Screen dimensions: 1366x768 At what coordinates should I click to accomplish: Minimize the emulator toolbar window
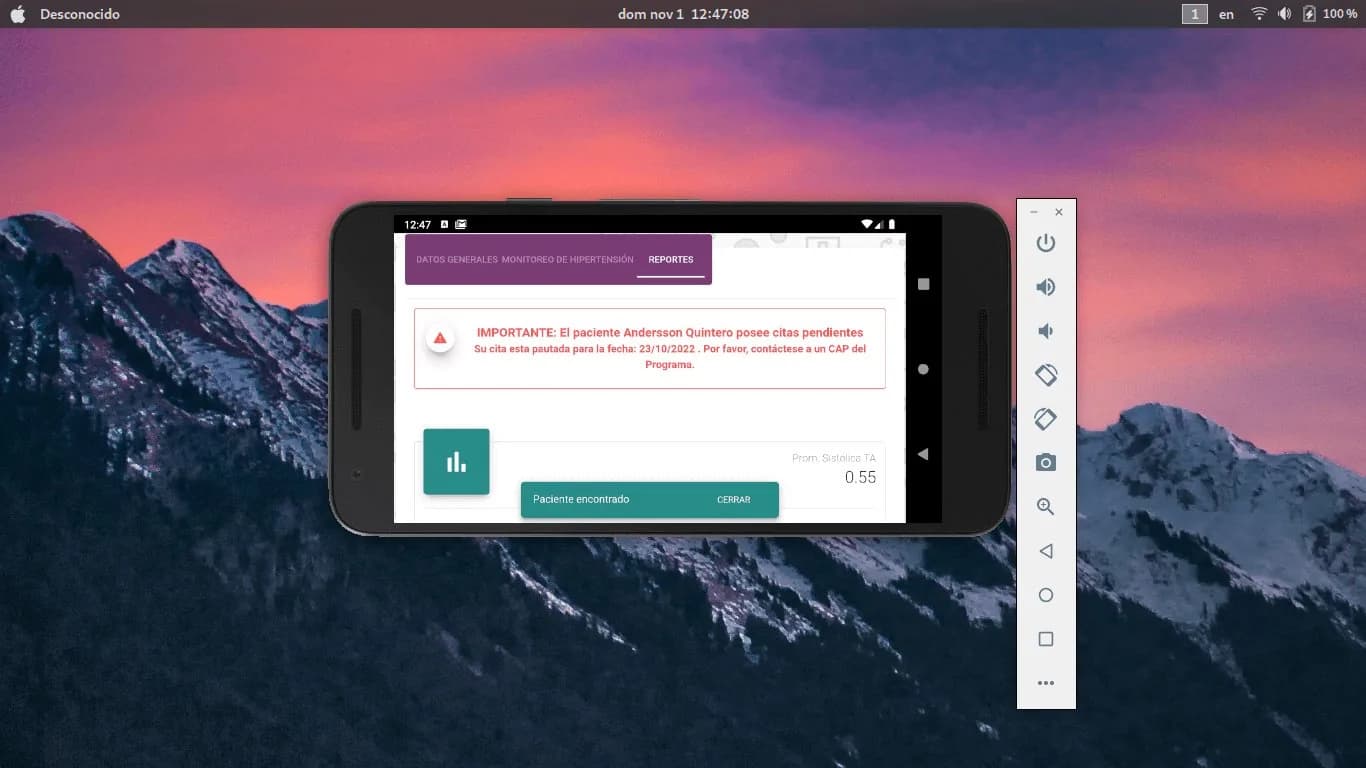1034,212
